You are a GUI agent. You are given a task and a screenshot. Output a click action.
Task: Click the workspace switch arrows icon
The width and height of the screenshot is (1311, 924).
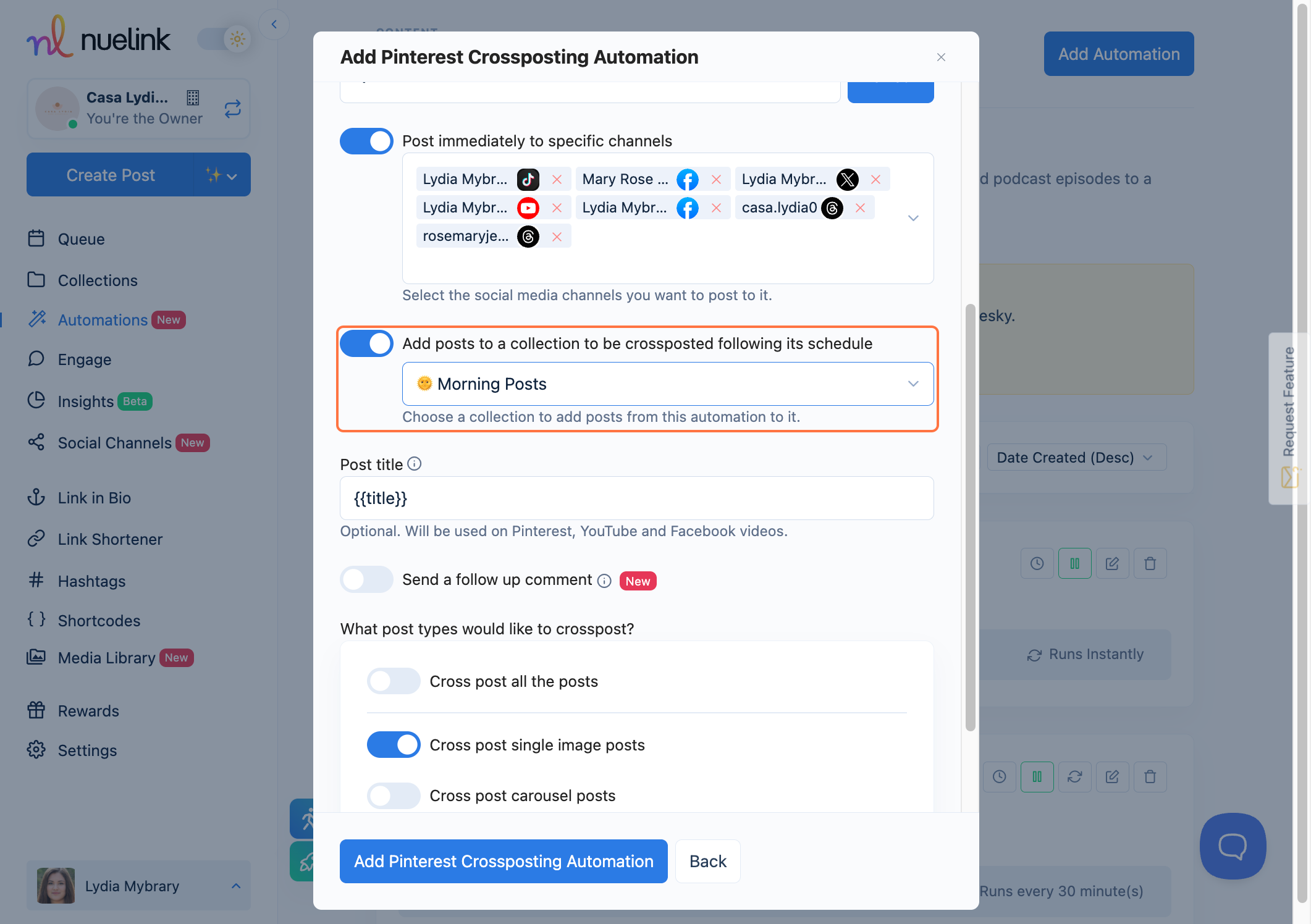coord(232,109)
